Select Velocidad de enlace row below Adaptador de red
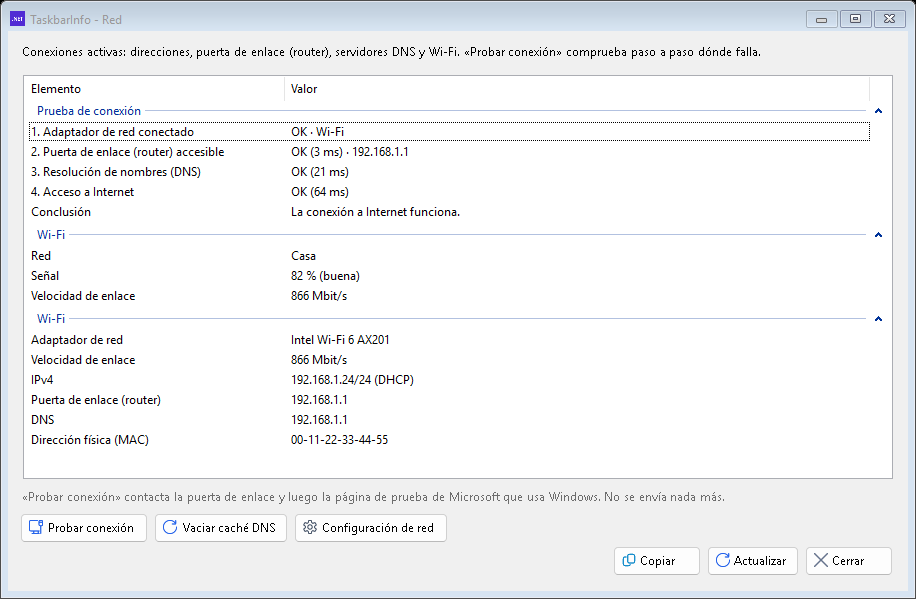The width and height of the screenshot is (916, 599). (449, 360)
